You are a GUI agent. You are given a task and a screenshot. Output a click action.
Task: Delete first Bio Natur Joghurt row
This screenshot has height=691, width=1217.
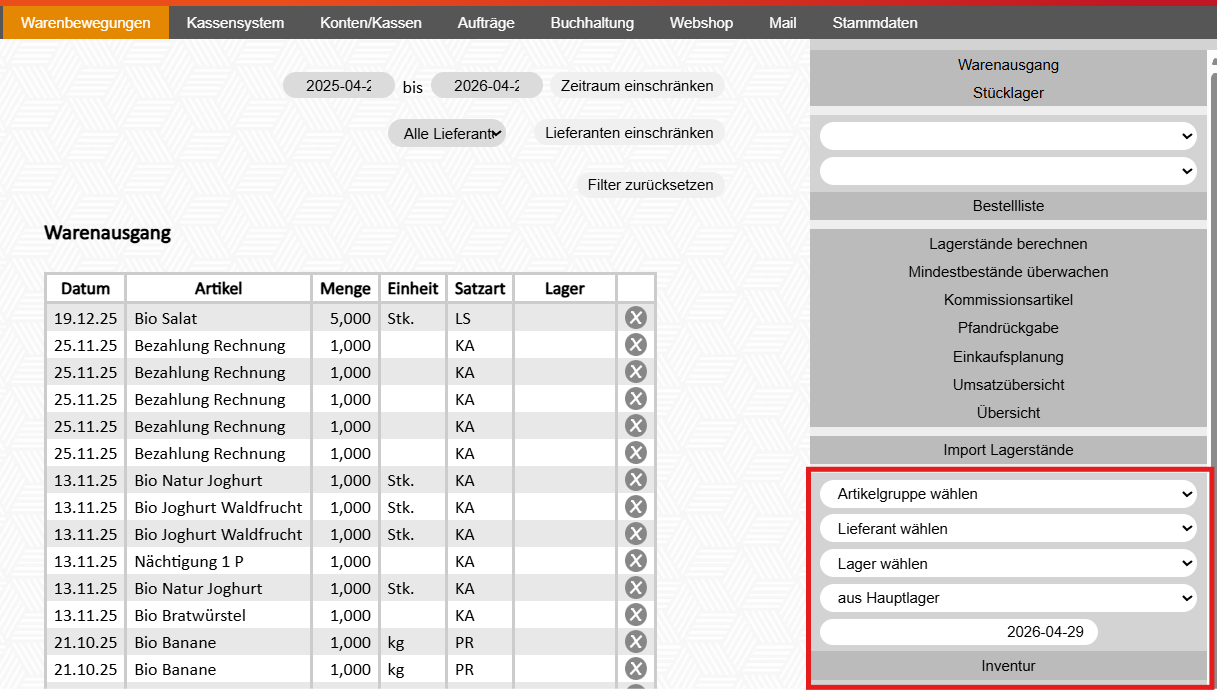click(x=636, y=480)
